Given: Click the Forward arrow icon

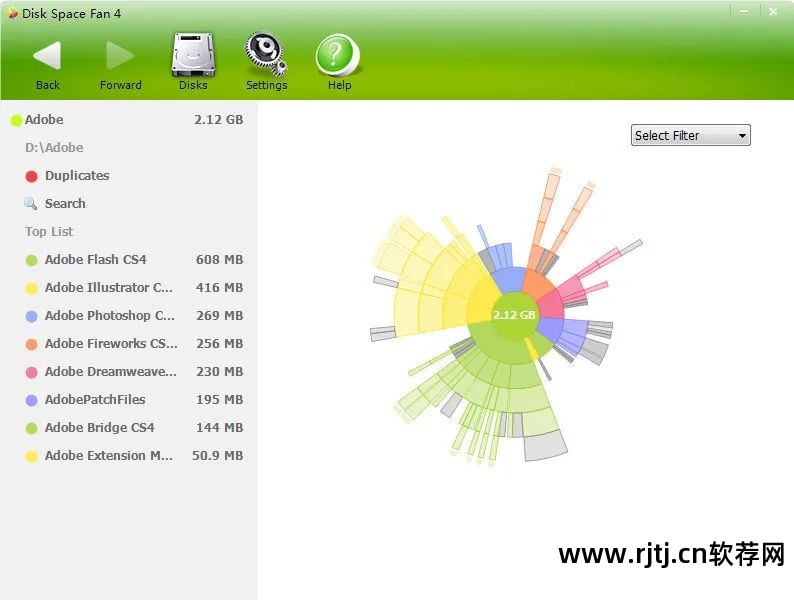Looking at the screenshot, I should (x=120, y=55).
